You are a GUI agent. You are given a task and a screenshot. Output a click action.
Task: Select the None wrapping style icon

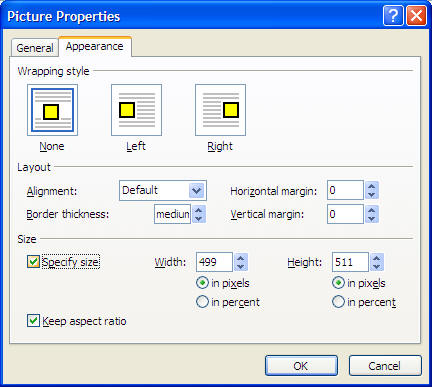[52, 110]
